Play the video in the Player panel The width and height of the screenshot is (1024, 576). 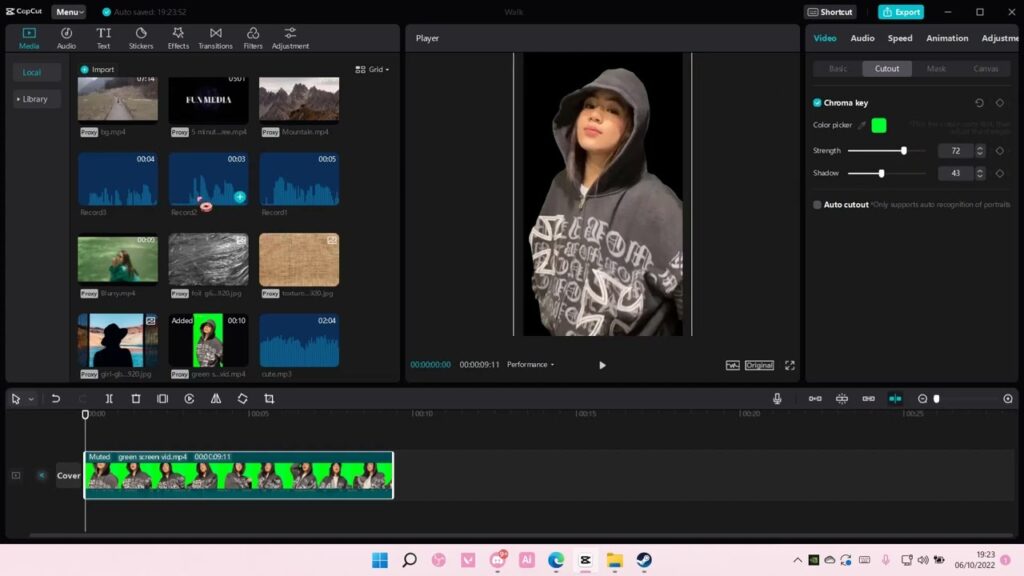[x=602, y=365]
